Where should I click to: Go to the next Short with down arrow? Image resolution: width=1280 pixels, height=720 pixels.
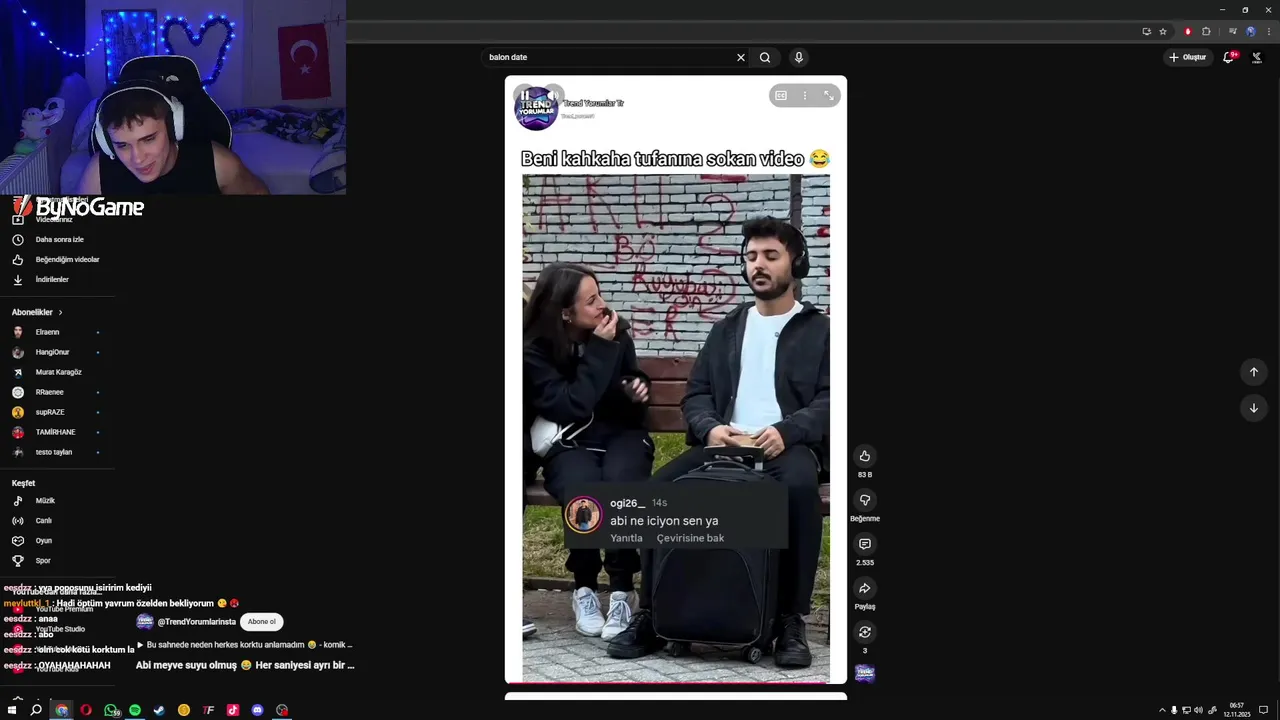[1254, 408]
